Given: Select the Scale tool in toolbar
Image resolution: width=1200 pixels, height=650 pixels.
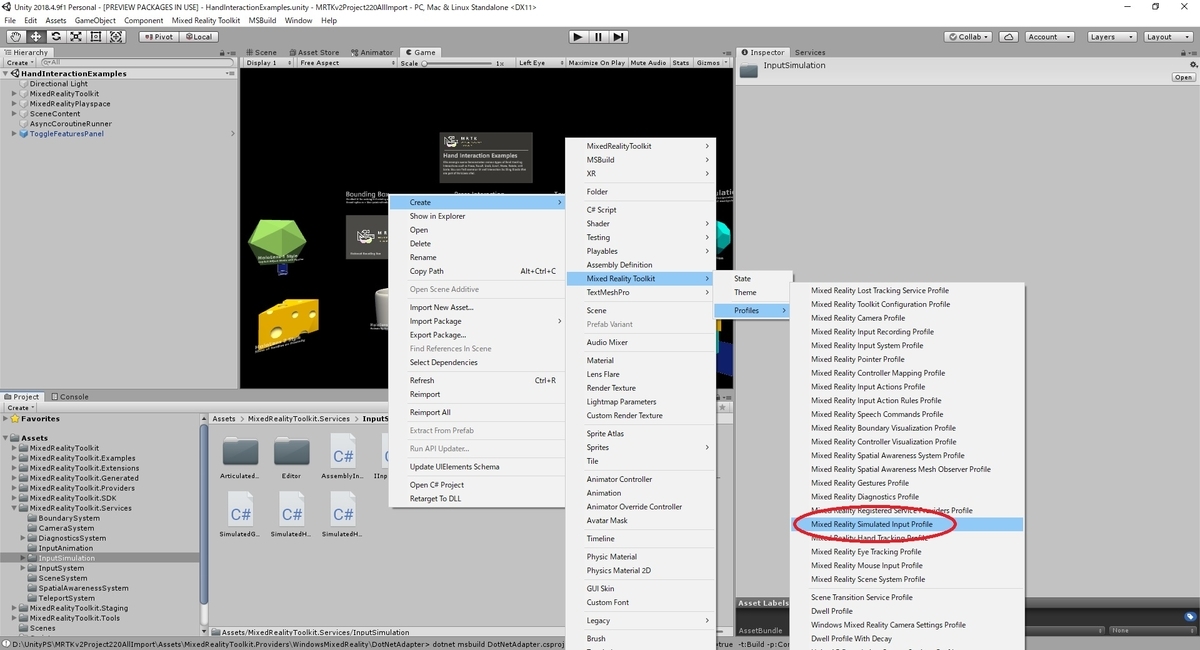Looking at the screenshot, I should point(75,36).
